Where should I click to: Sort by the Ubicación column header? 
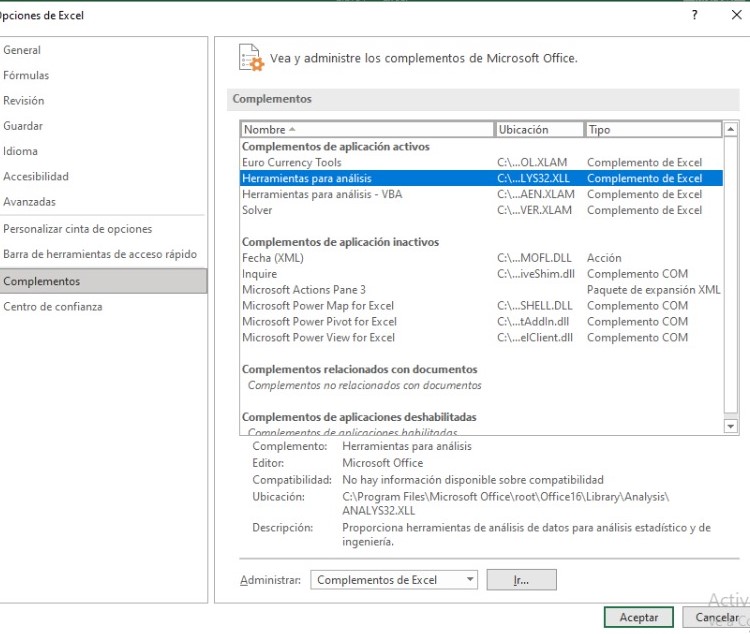[x=539, y=130]
